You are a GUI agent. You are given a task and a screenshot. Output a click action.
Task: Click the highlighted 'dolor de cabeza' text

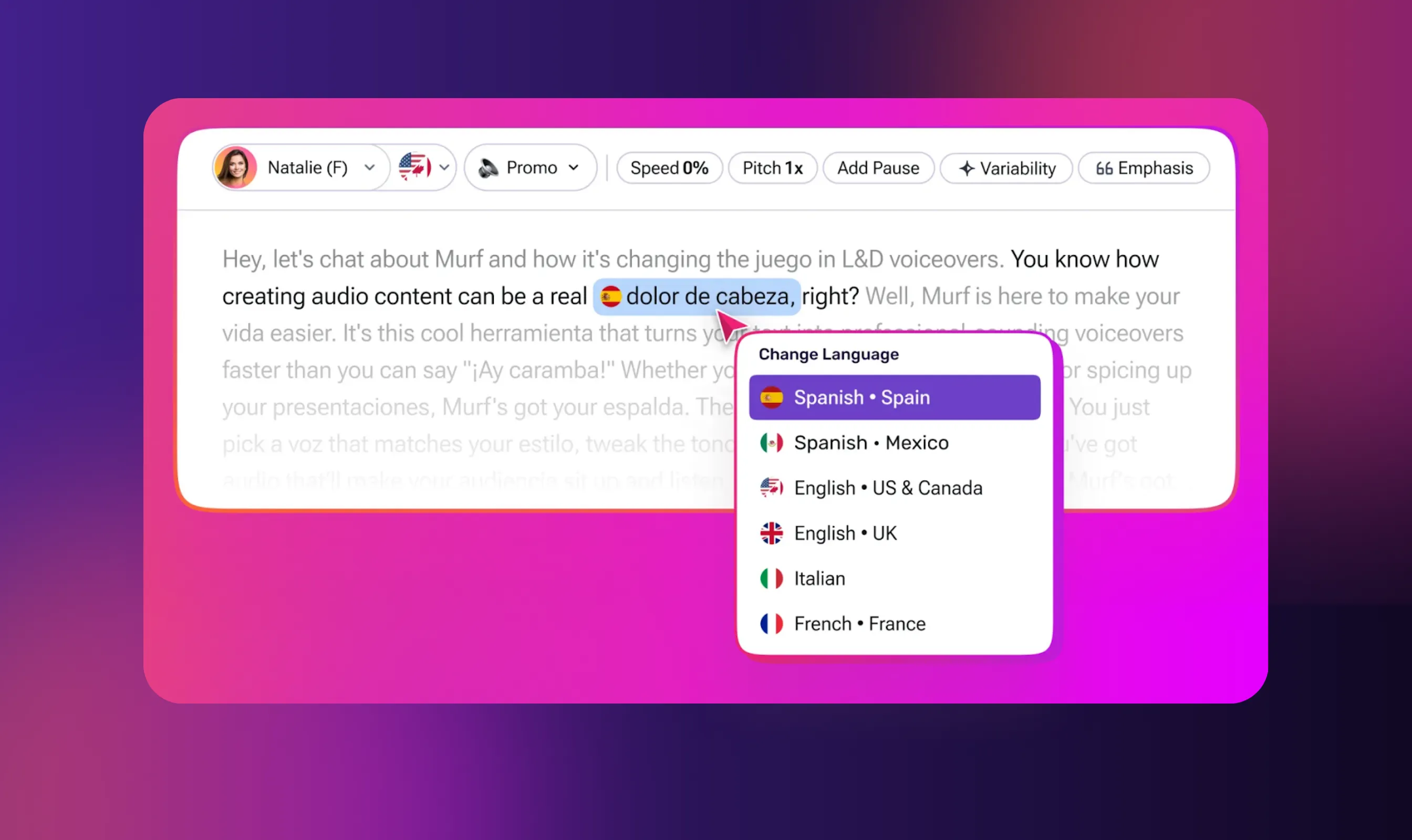point(708,296)
